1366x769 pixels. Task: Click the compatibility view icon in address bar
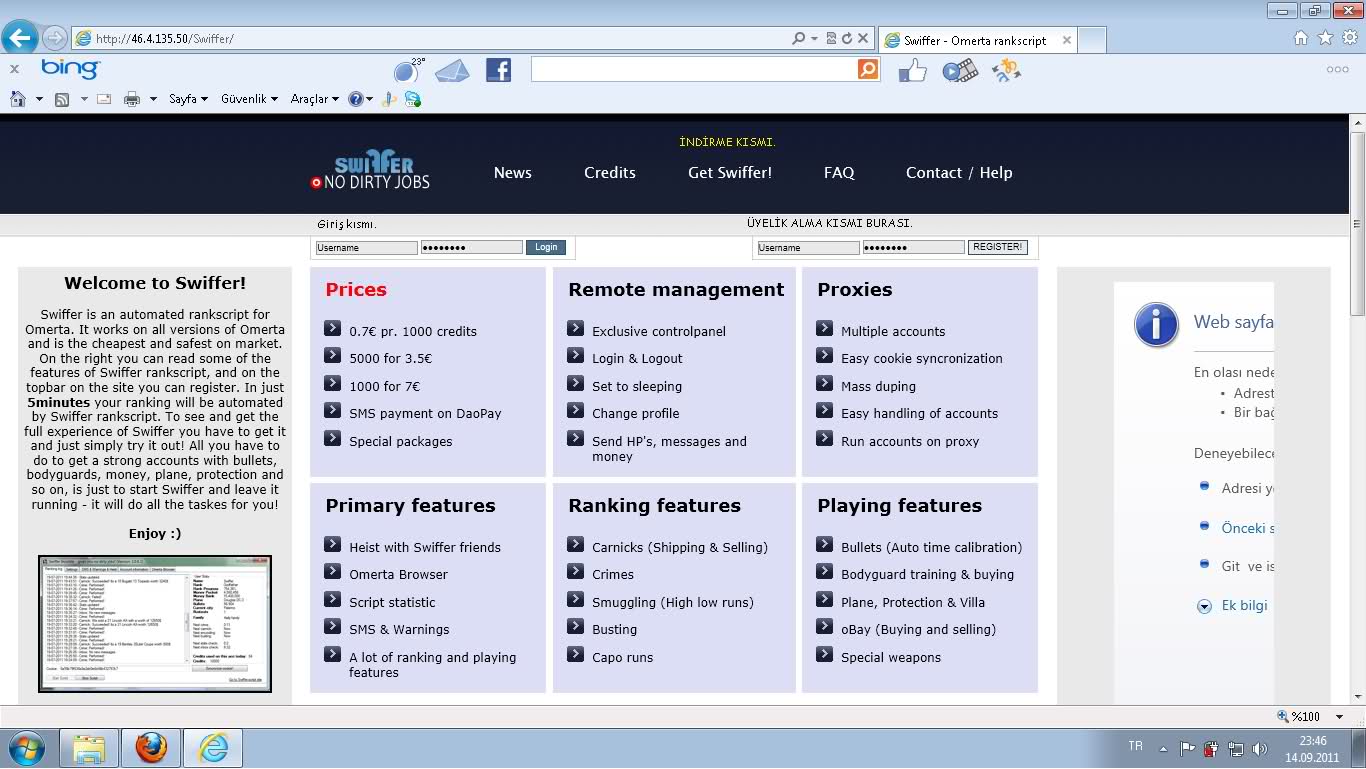(x=832, y=39)
